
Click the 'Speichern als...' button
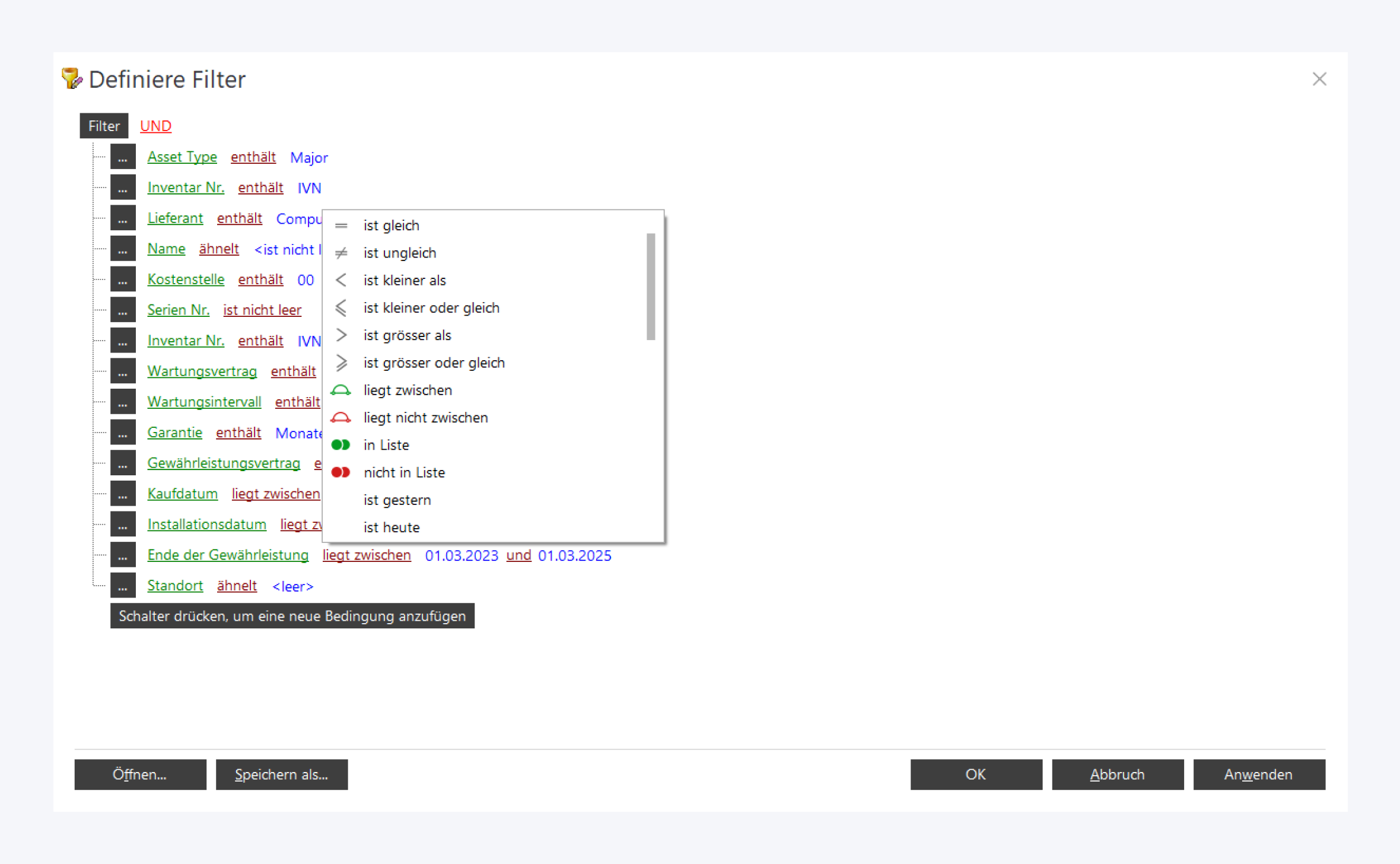tap(282, 774)
